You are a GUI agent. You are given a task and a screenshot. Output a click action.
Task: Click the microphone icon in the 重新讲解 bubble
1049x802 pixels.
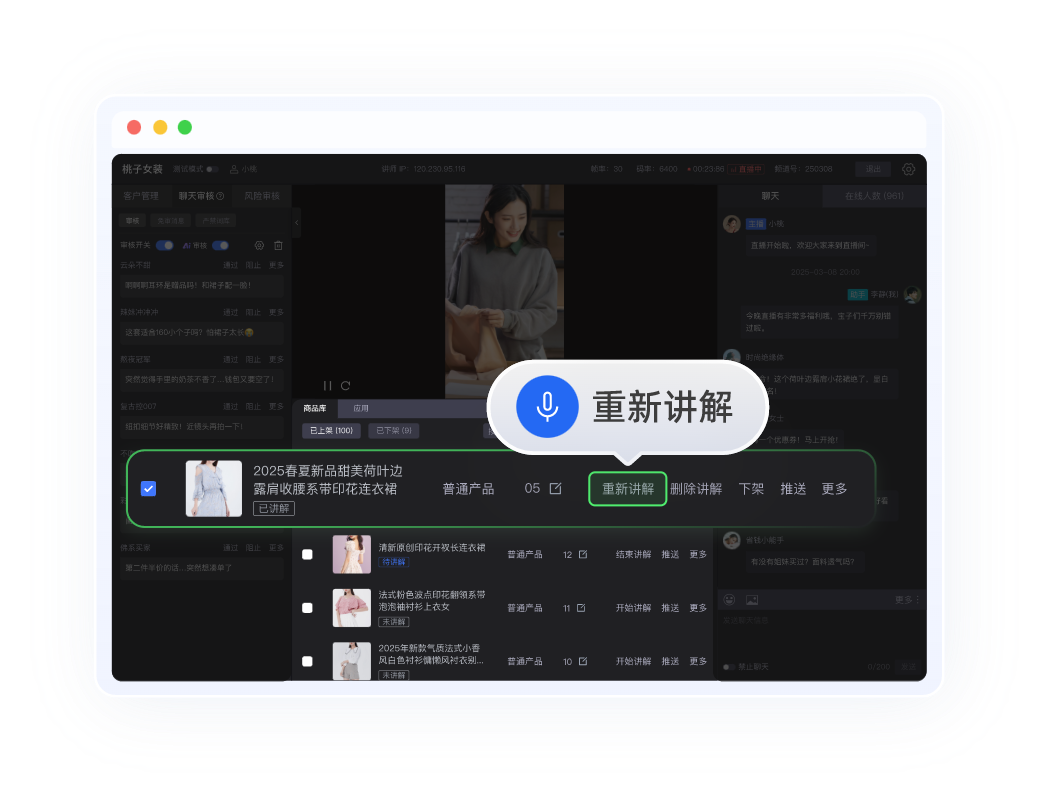pyautogui.click(x=547, y=407)
